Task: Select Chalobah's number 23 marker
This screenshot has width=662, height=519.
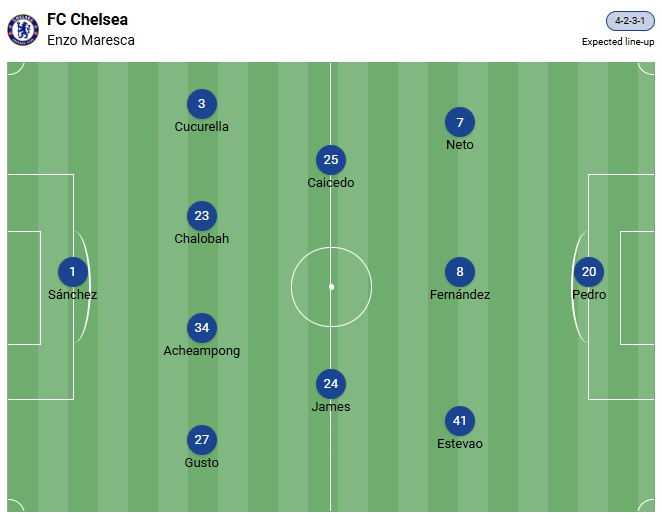Action: tap(202, 216)
